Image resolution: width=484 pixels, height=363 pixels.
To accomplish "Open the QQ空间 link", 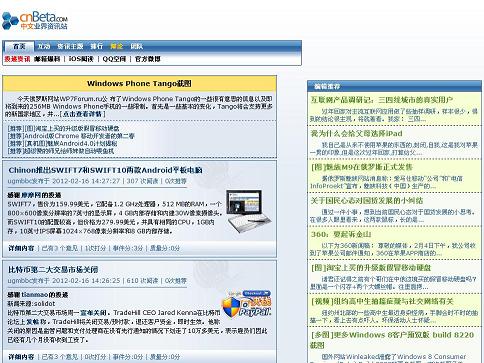I will click(x=114, y=59).
